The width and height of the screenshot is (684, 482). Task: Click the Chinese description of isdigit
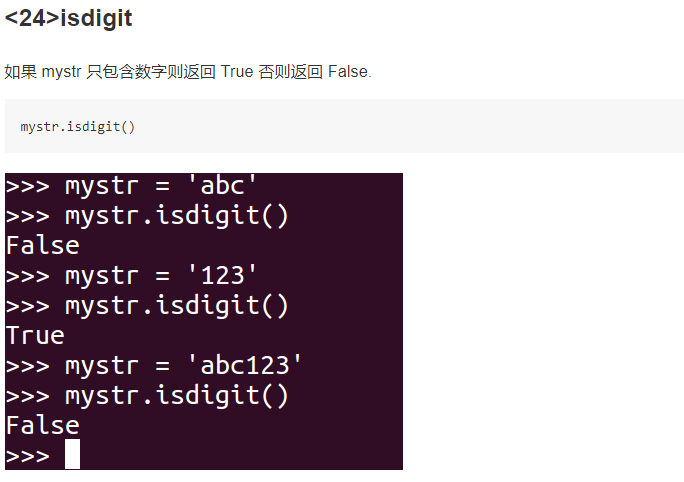188,72
